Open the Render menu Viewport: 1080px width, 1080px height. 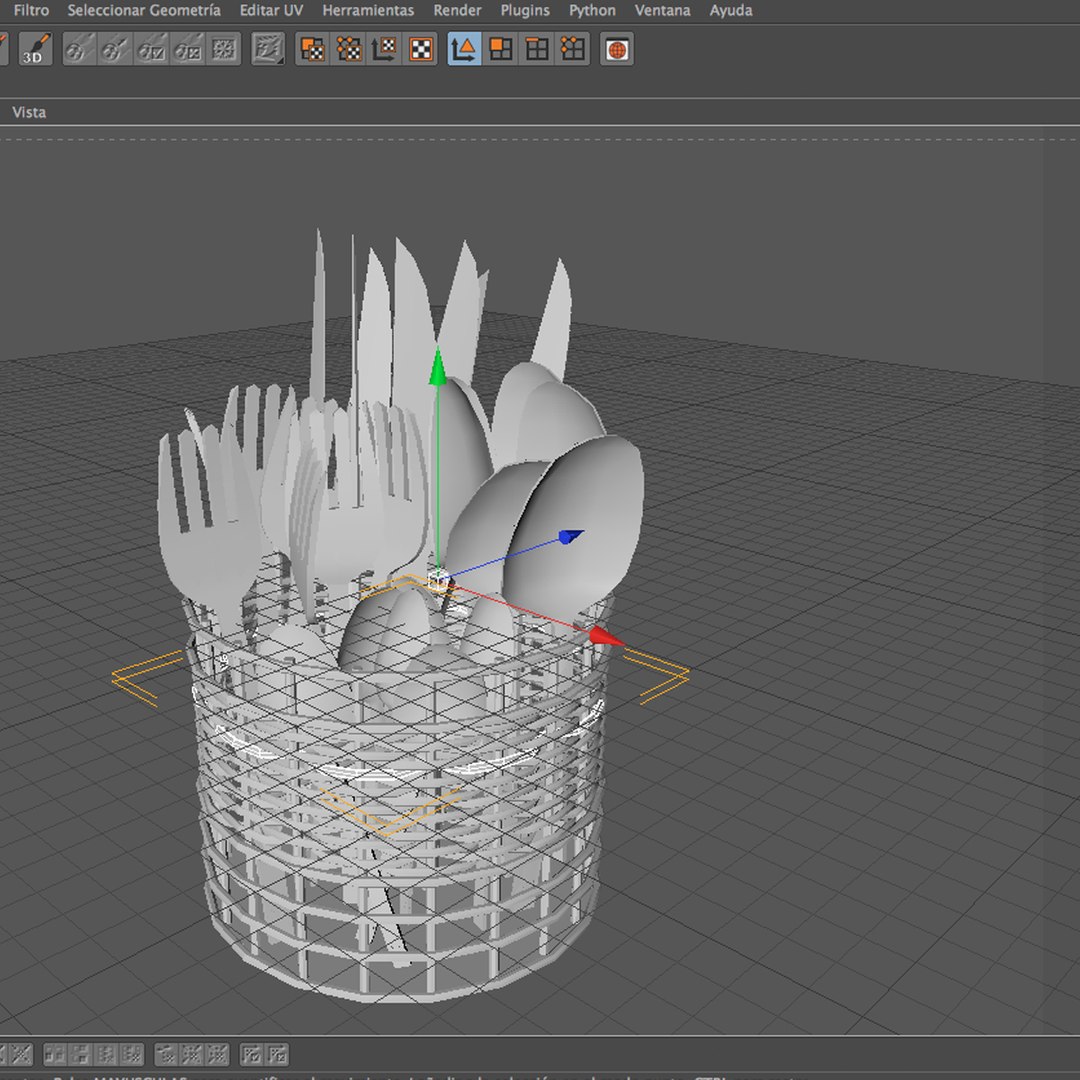coord(457,10)
